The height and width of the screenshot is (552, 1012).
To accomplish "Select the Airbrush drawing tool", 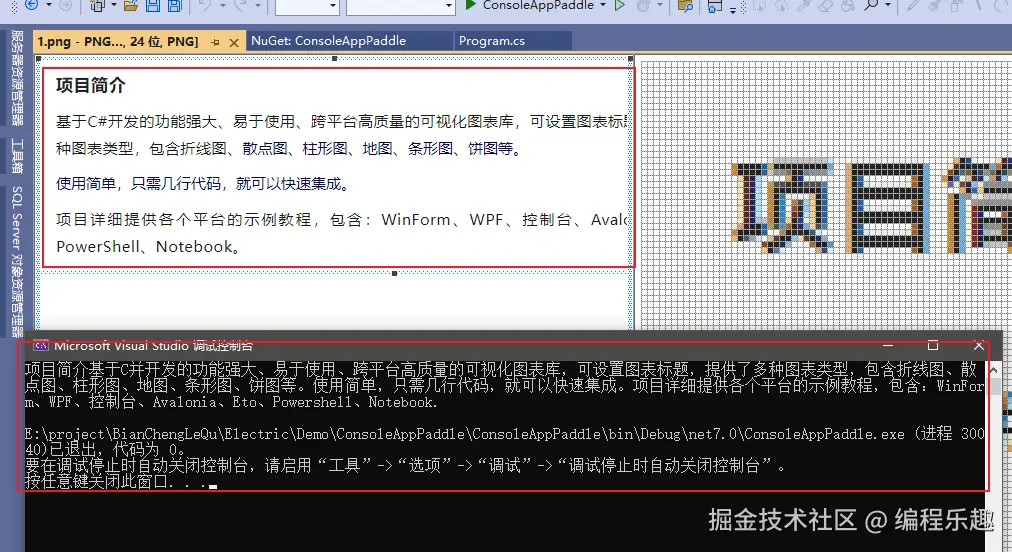I will 956,6.
